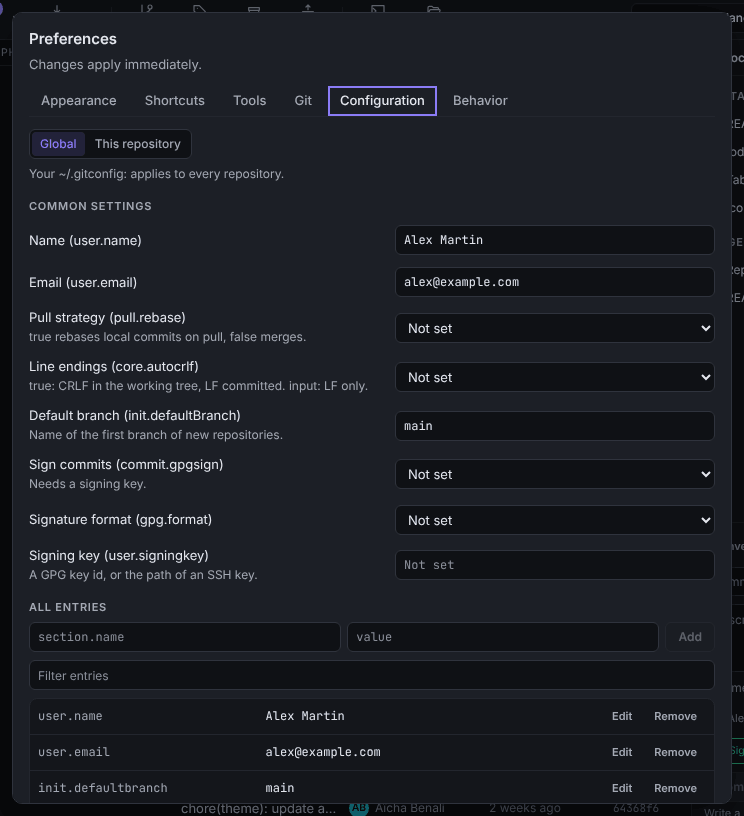Click the Signing key input field

coord(555,565)
